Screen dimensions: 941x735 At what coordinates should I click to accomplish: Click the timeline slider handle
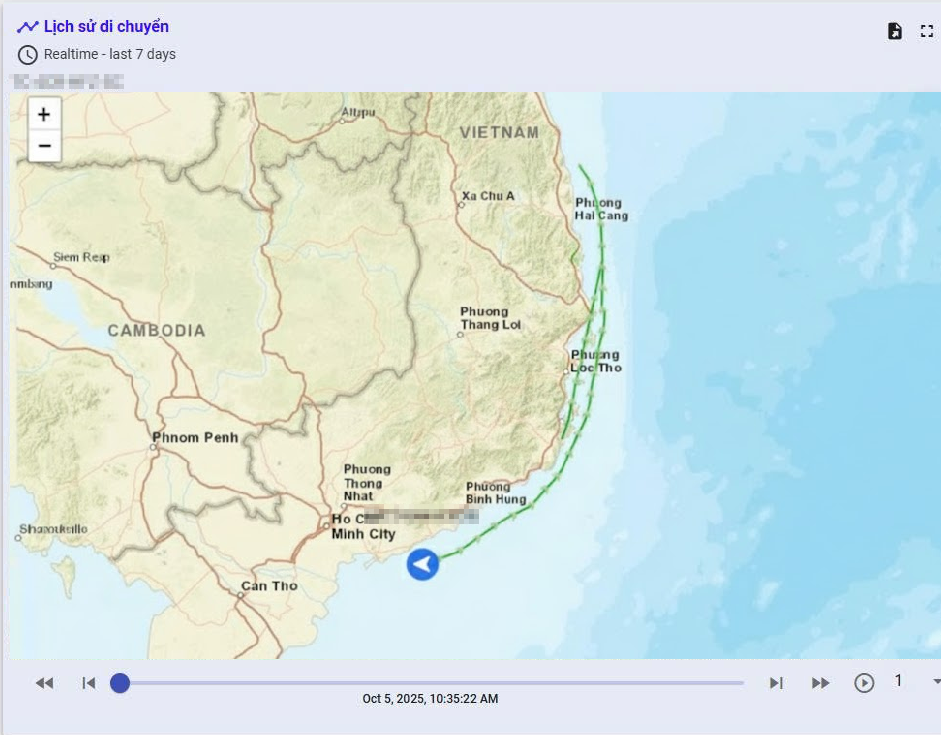(x=120, y=683)
